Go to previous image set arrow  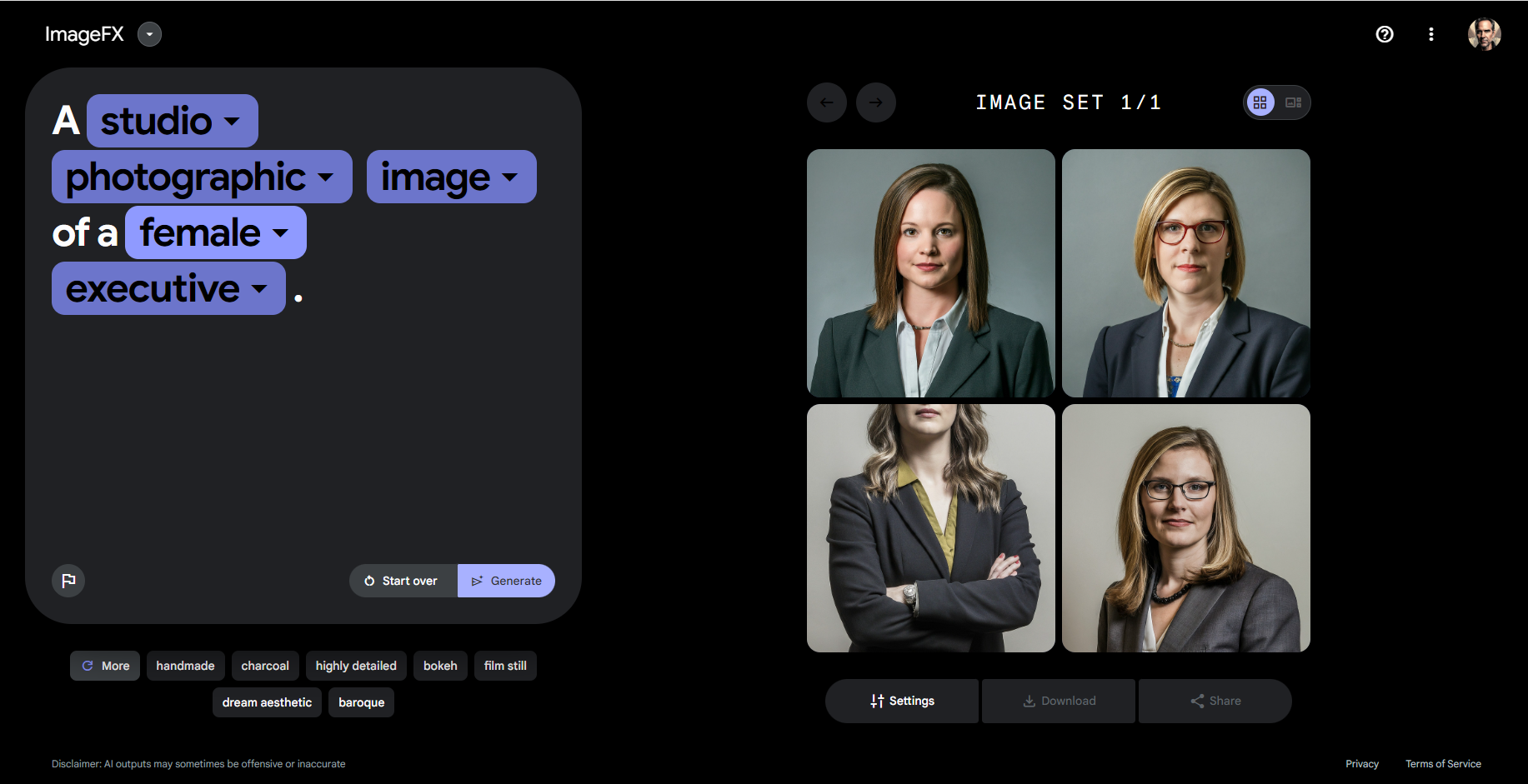coord(826,102)
